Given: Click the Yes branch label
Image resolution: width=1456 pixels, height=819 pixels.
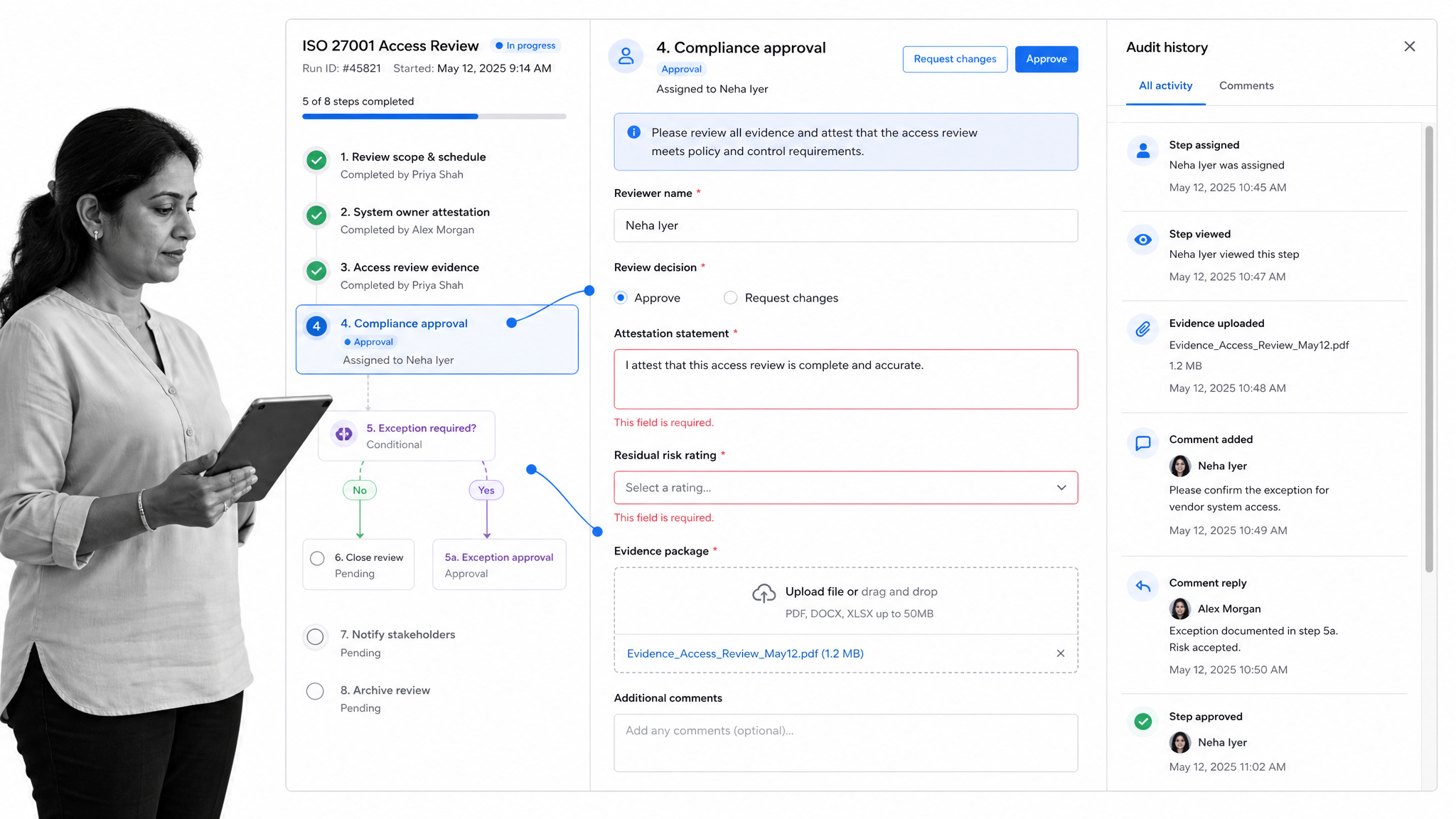Looking at the screenshot, I should pyautogui.click(x=486, y=491).
